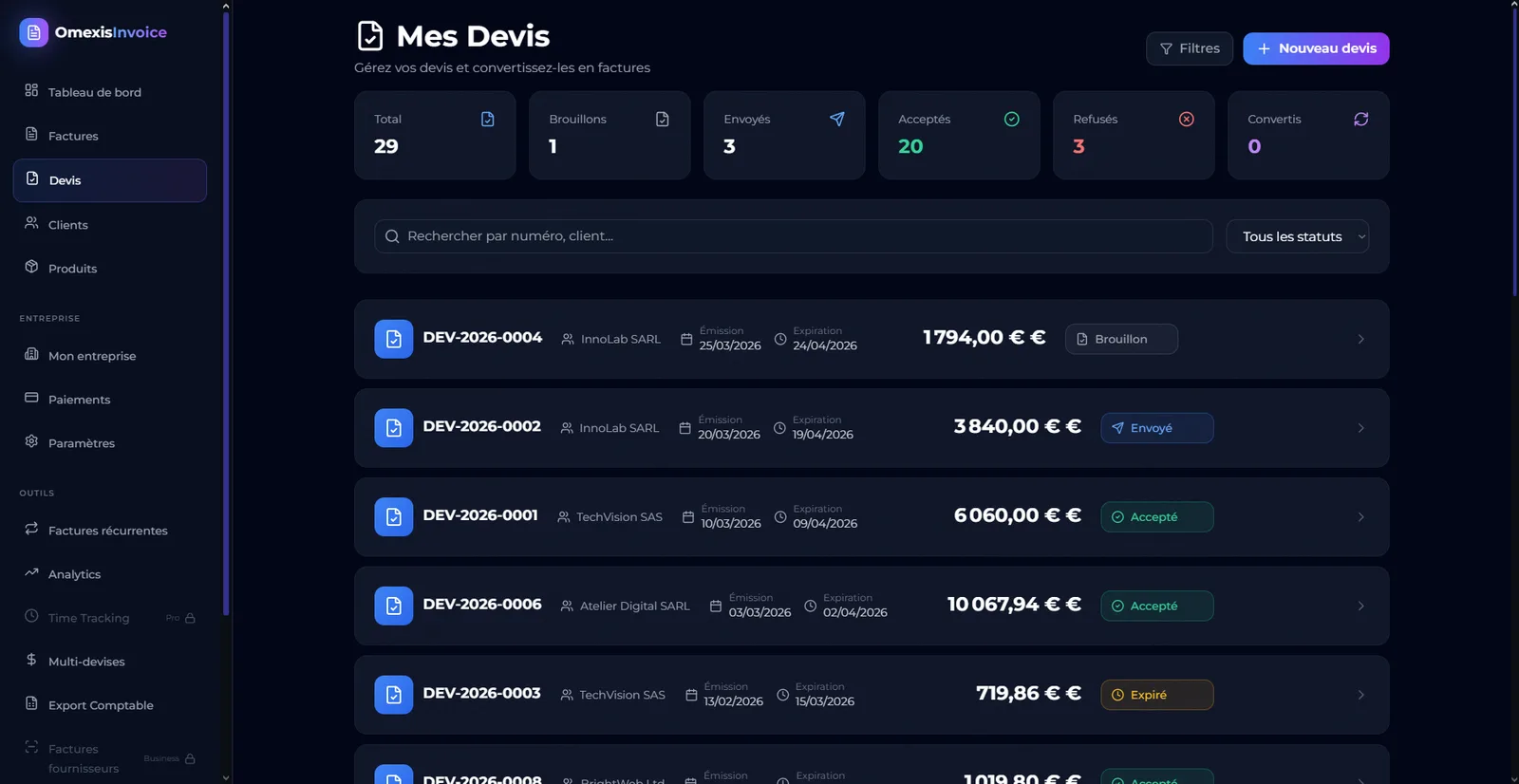Click the Mon entreprise building icon
Screen dimensions: 1519x784
[31, 354]
